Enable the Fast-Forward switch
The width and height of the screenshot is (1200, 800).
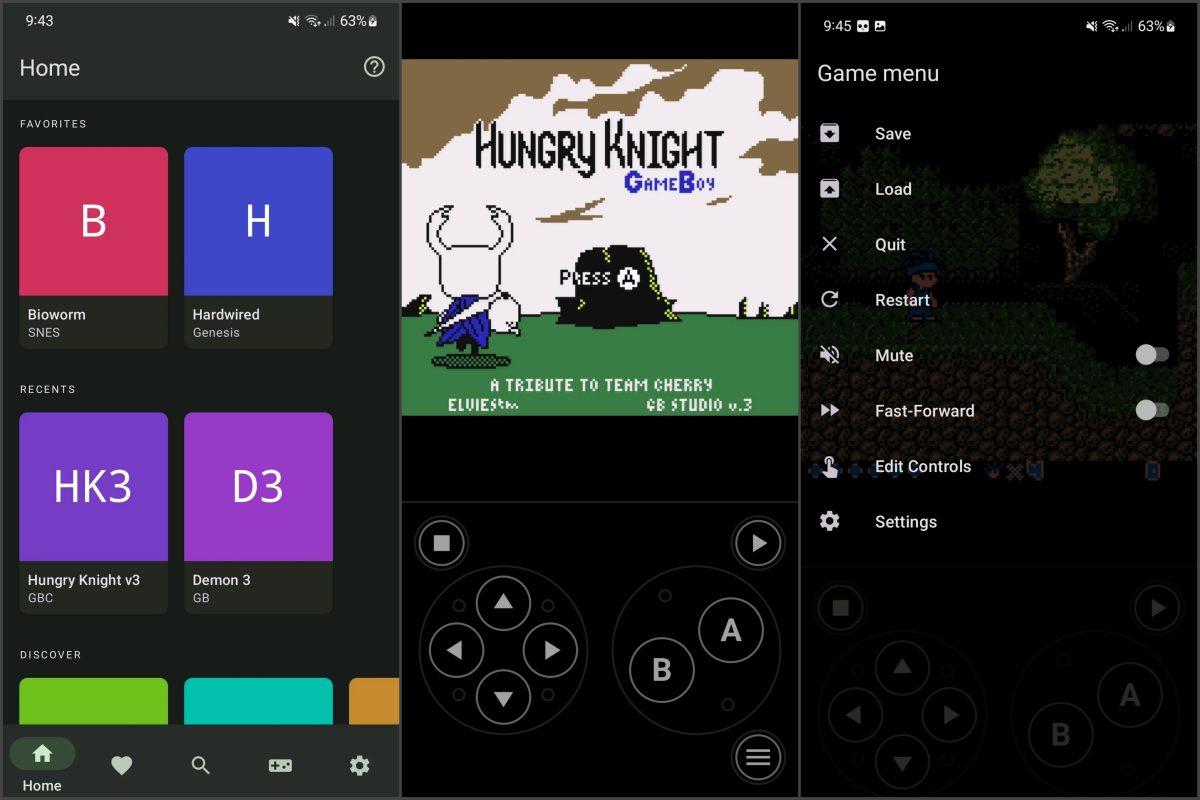(1151, 410)
